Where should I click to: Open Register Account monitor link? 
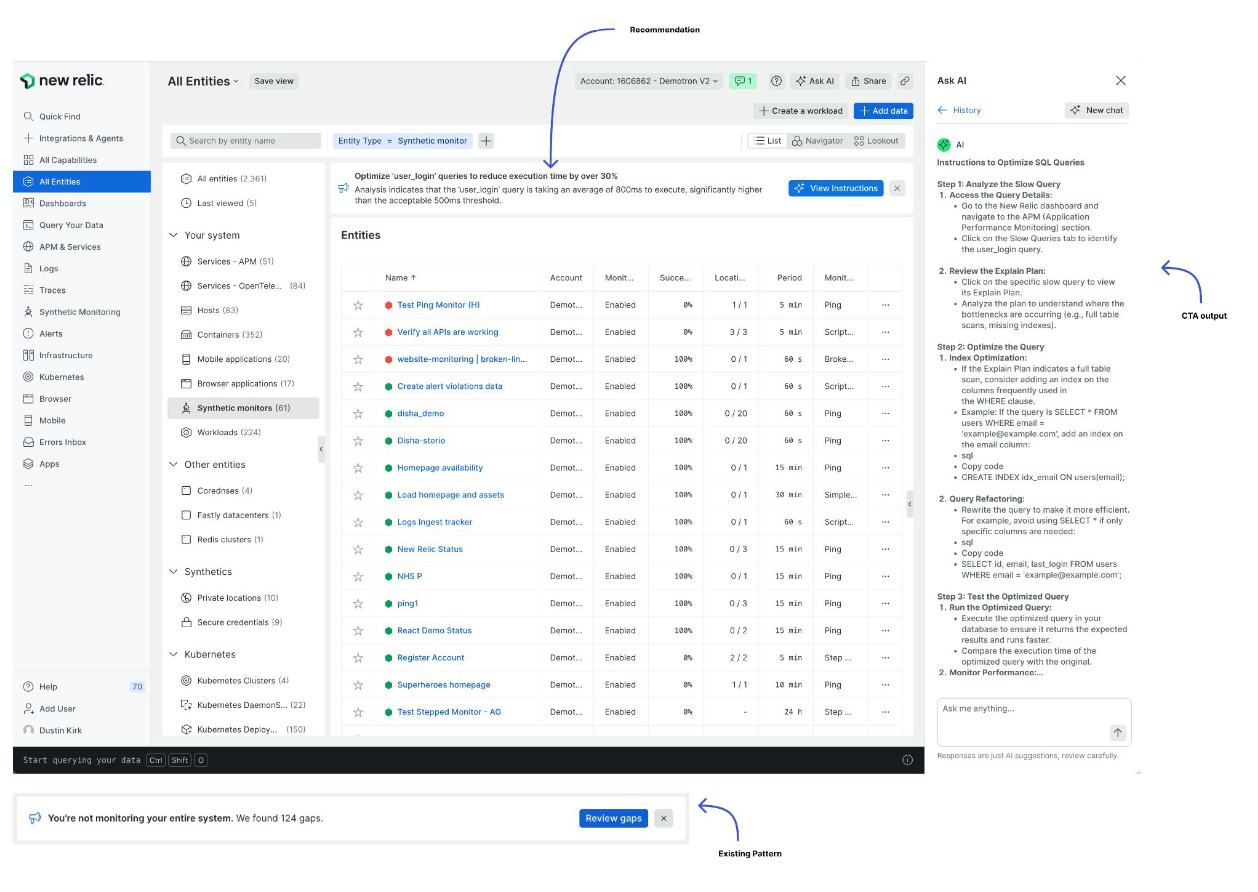click(431, 658)
